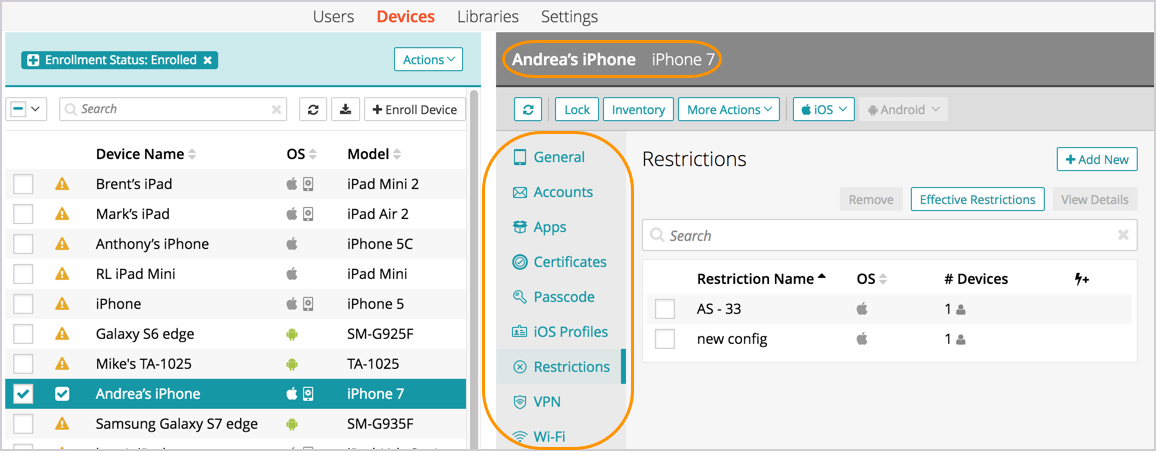Switch to the Libraries tab

click(487, 16)
